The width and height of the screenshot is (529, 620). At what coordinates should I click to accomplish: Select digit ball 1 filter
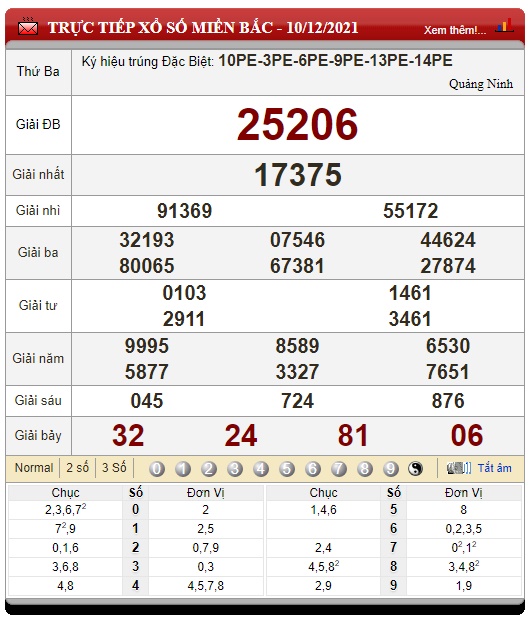[183, 469]
